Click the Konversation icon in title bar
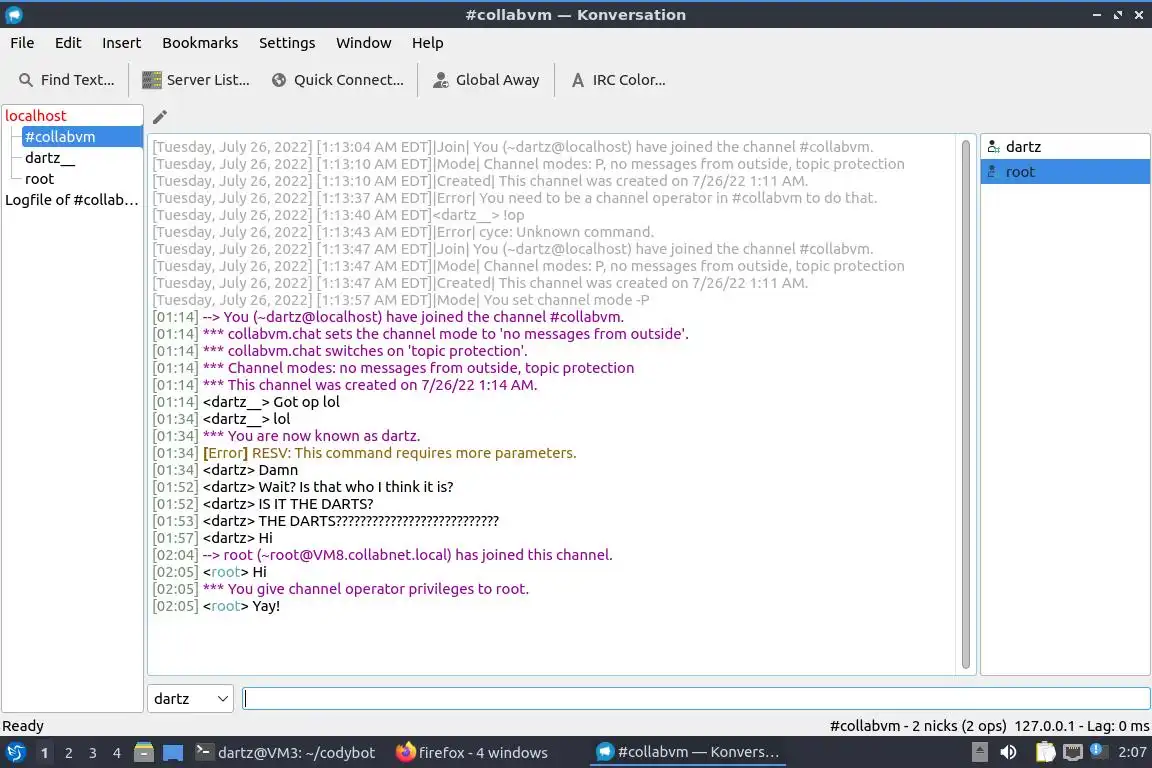 click(x=14, y=15)
